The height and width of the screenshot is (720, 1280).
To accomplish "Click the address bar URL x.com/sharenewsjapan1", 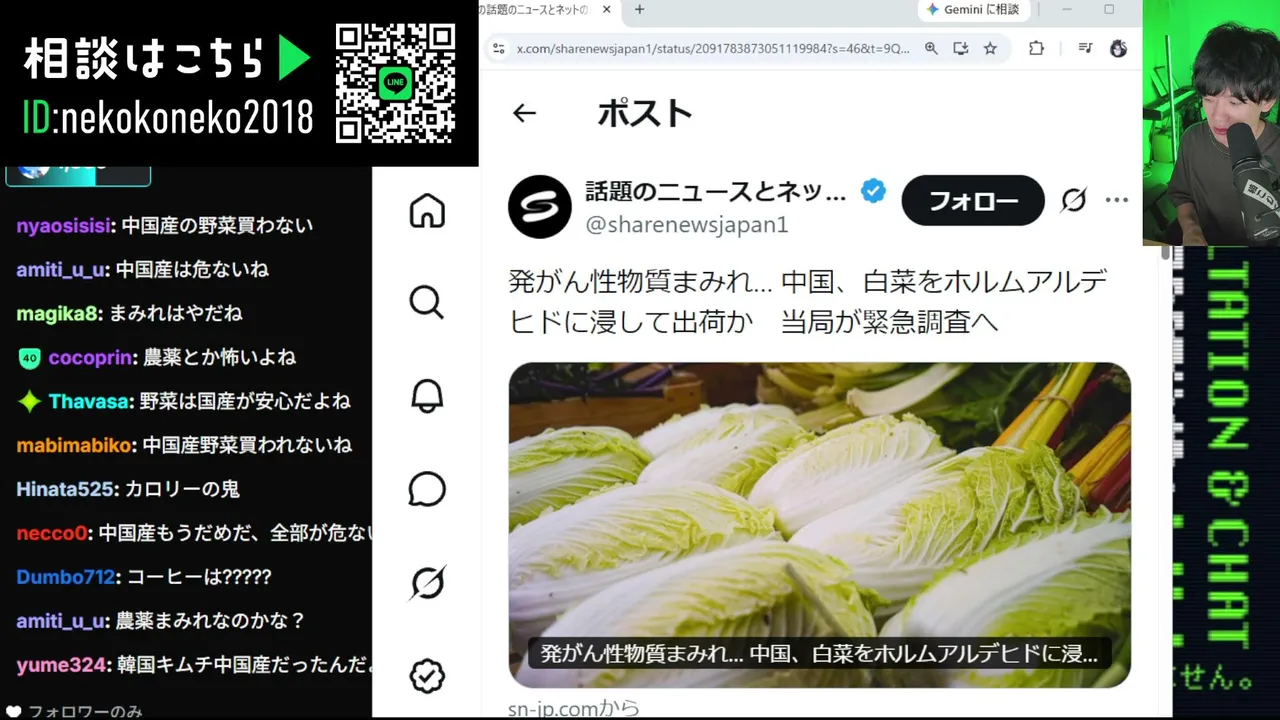I will [x=713, y=48].
